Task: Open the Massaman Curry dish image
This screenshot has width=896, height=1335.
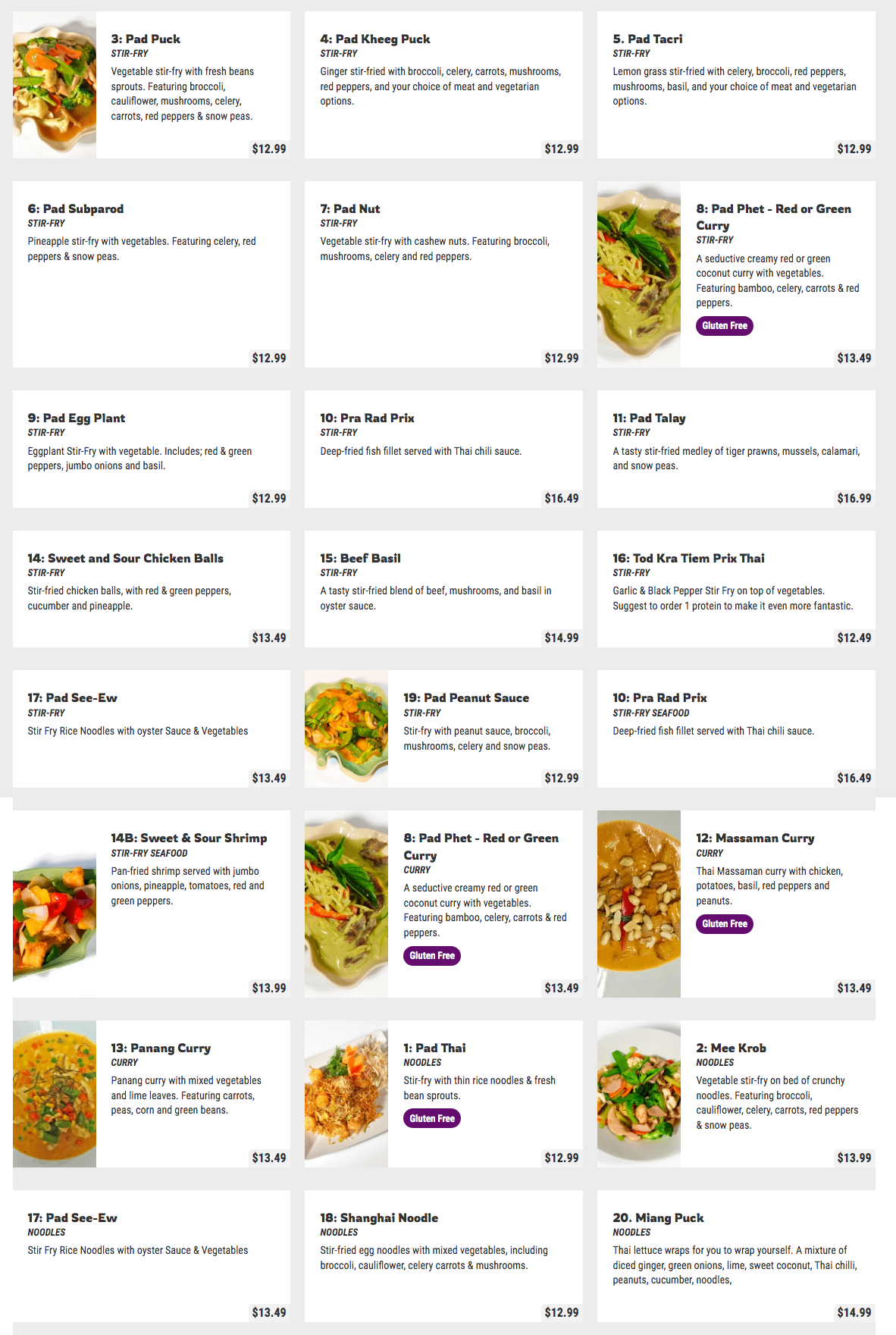Action: (x=639, y=904)
